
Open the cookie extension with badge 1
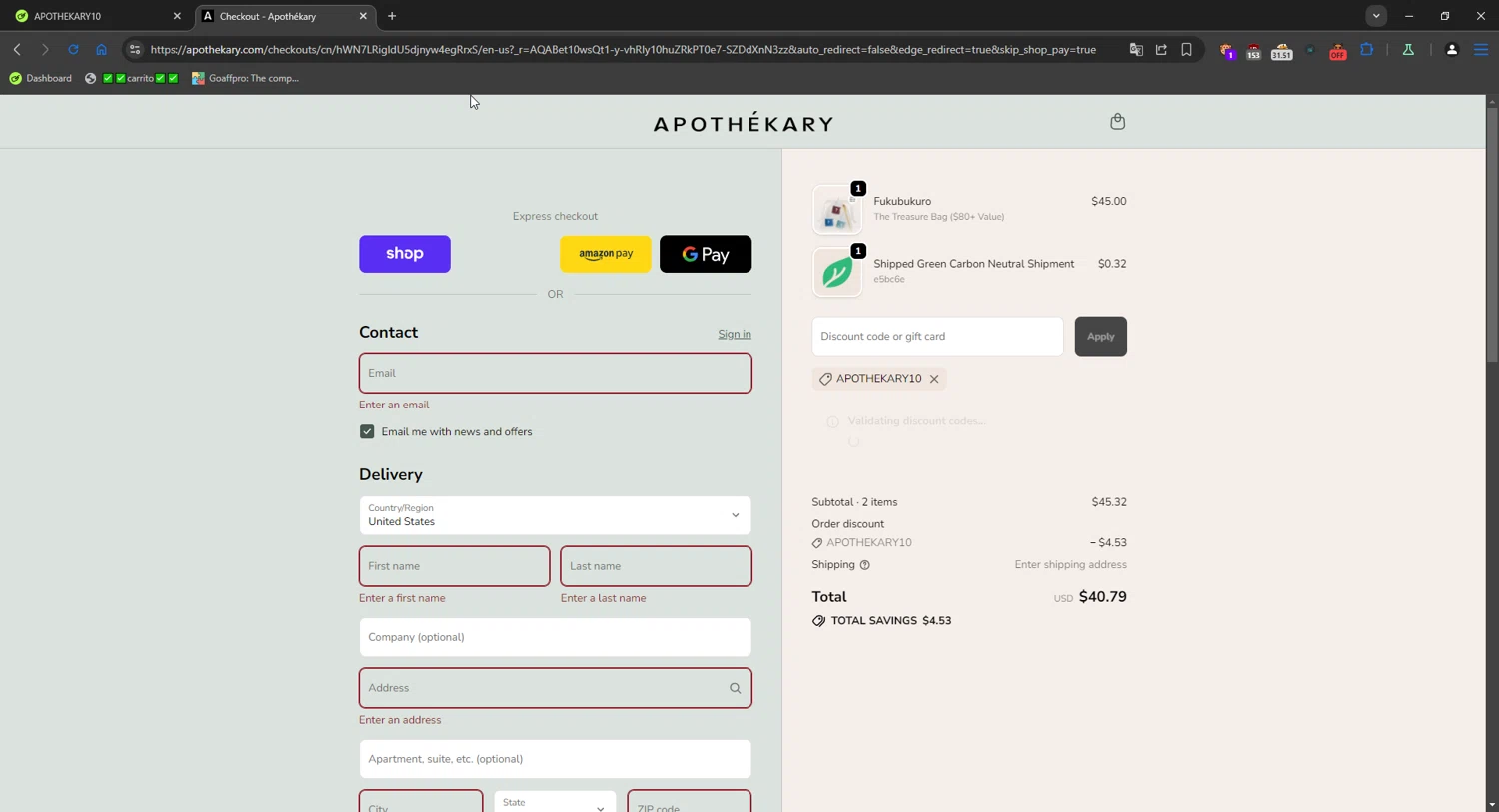(x=1227, y=51)
